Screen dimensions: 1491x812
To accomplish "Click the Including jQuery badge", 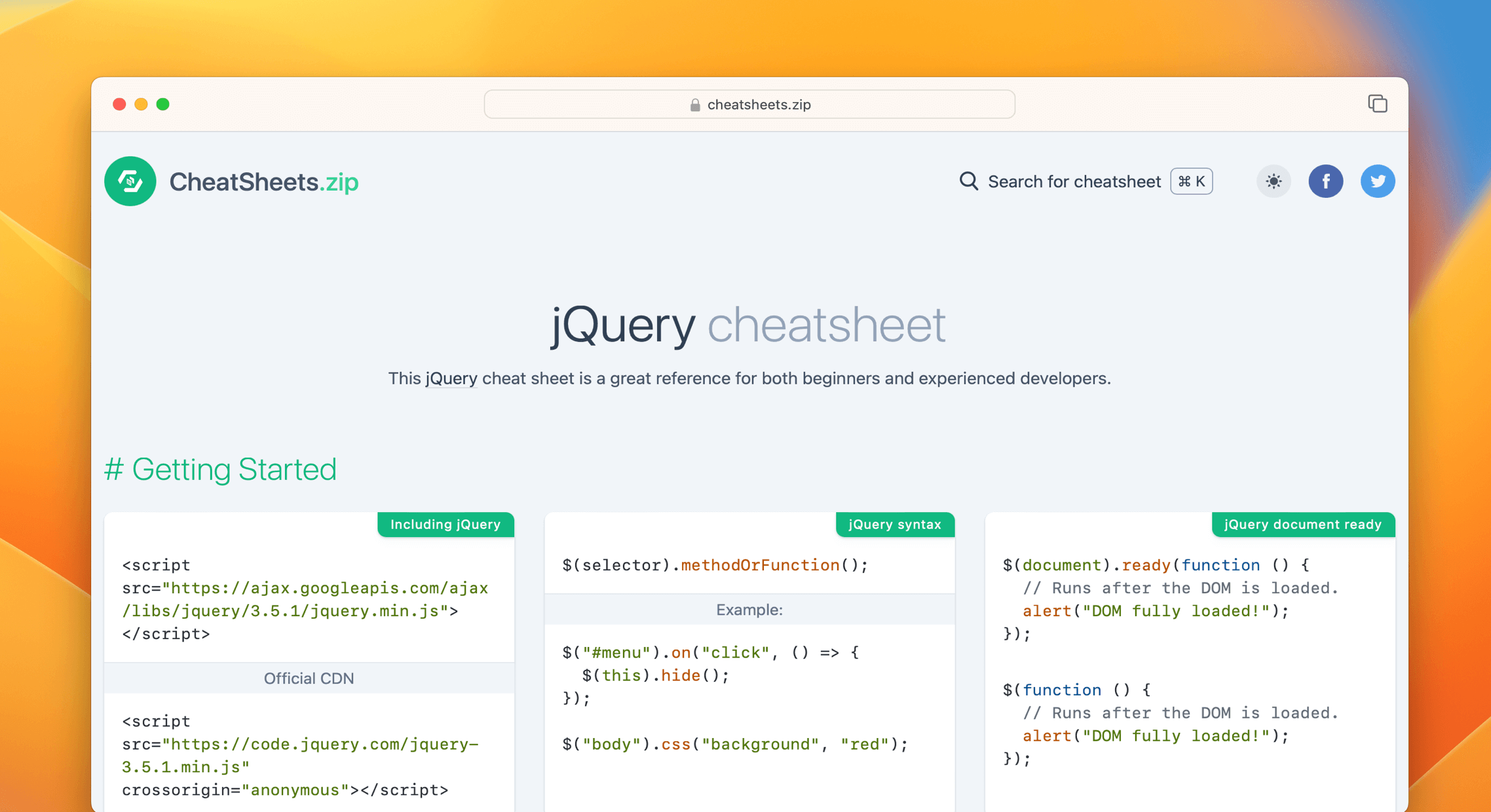I will 445,525.
